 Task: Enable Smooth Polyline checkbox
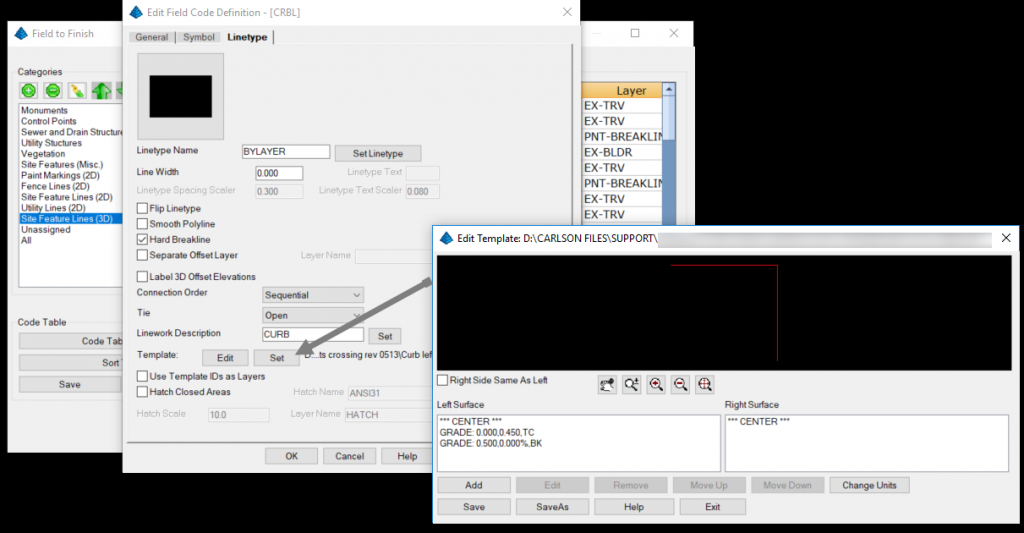coord(142,224)
